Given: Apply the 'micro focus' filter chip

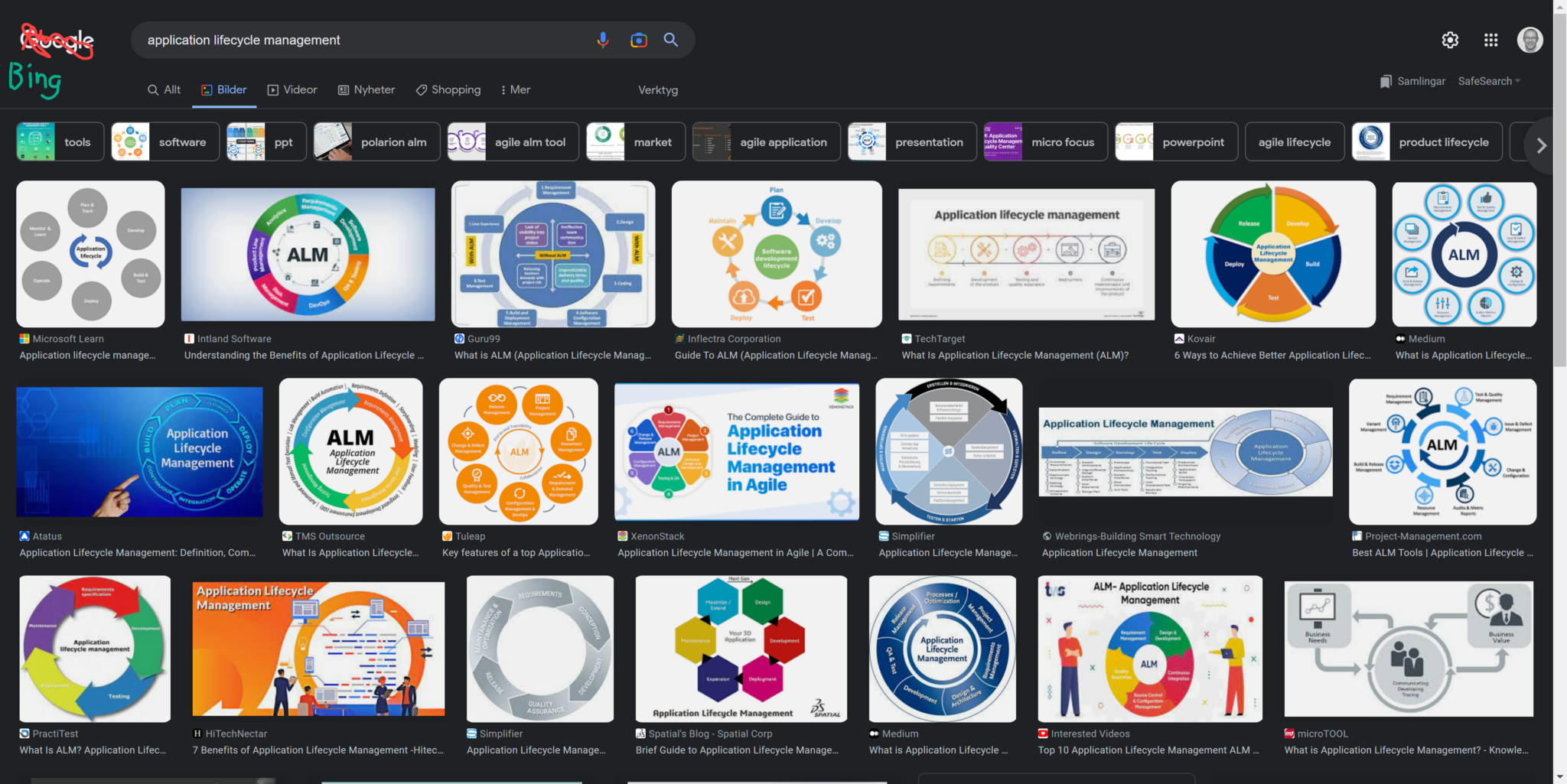Looking at the screenshot, I should coord(1063,142).
